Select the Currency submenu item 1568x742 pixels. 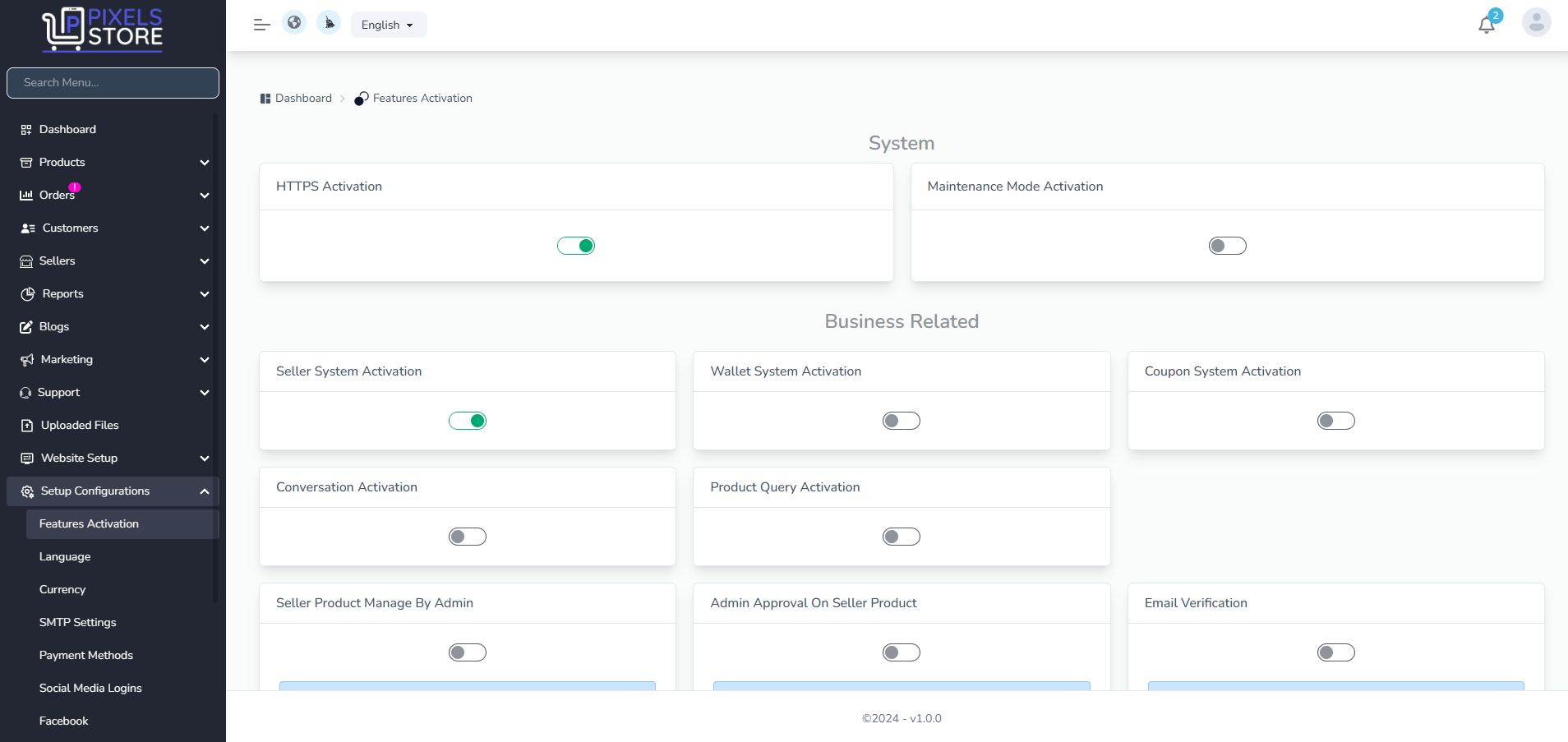(x=62, y=589)
